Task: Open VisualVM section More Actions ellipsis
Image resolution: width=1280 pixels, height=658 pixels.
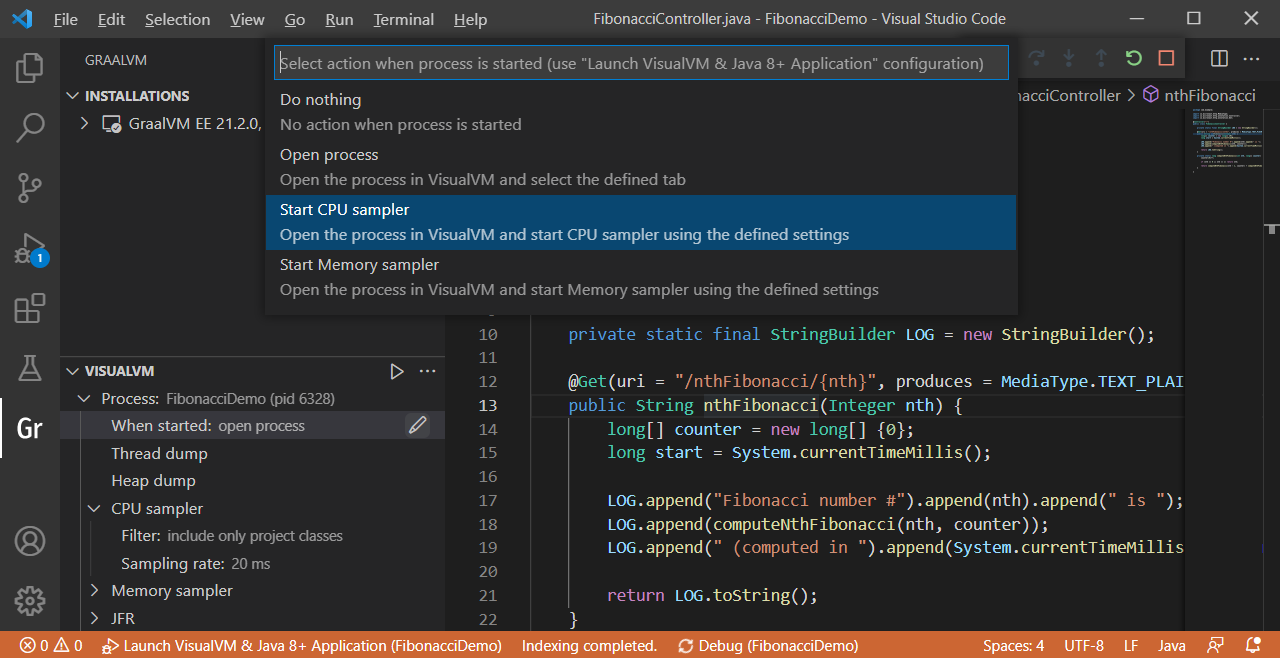Action: pos(428,371)
